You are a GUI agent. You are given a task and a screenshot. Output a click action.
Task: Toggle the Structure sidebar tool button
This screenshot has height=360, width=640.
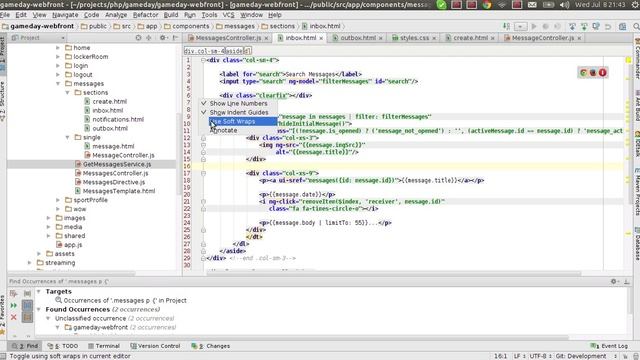(x=2, y=101)
